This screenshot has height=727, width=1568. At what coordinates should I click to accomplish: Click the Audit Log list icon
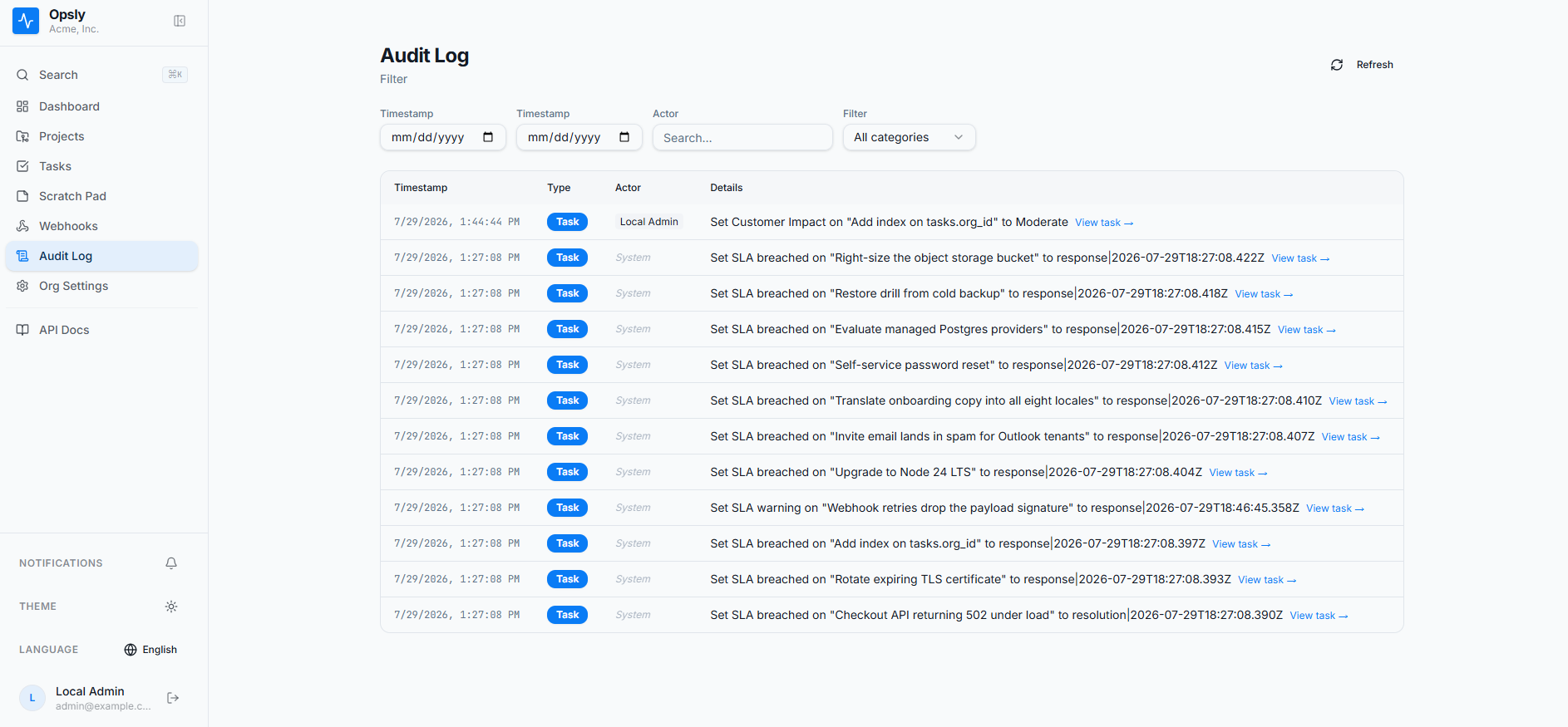point(22,256)
